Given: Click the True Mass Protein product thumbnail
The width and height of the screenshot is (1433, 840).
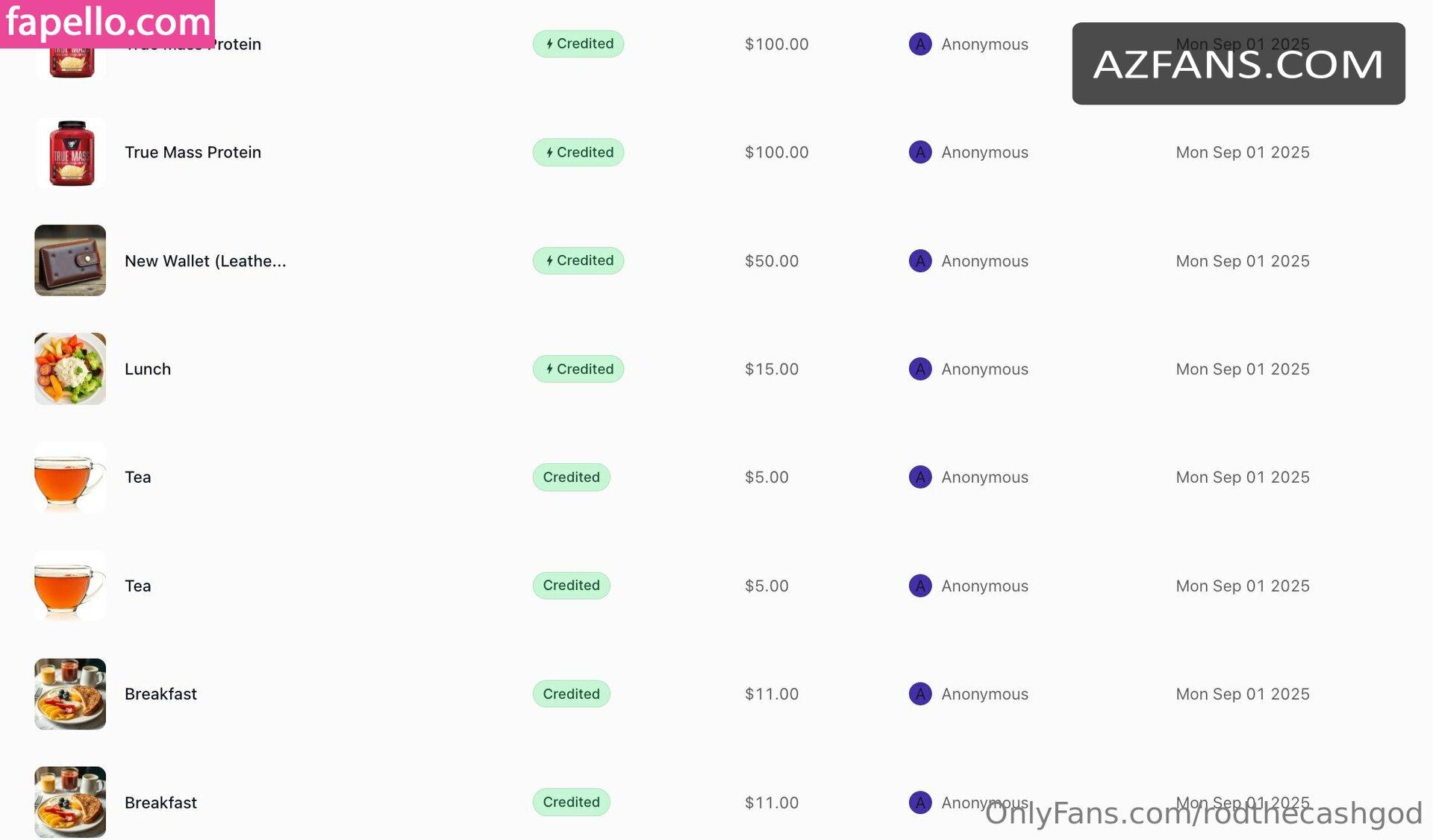Looking at the screenshot, I should 70,152.
